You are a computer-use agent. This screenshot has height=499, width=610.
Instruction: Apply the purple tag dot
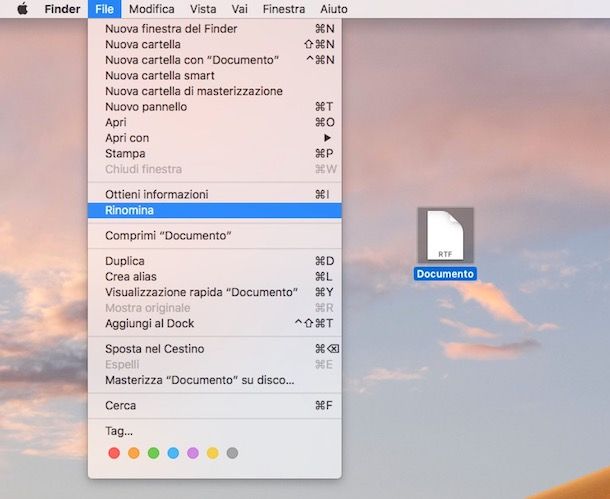click(193, 453)
